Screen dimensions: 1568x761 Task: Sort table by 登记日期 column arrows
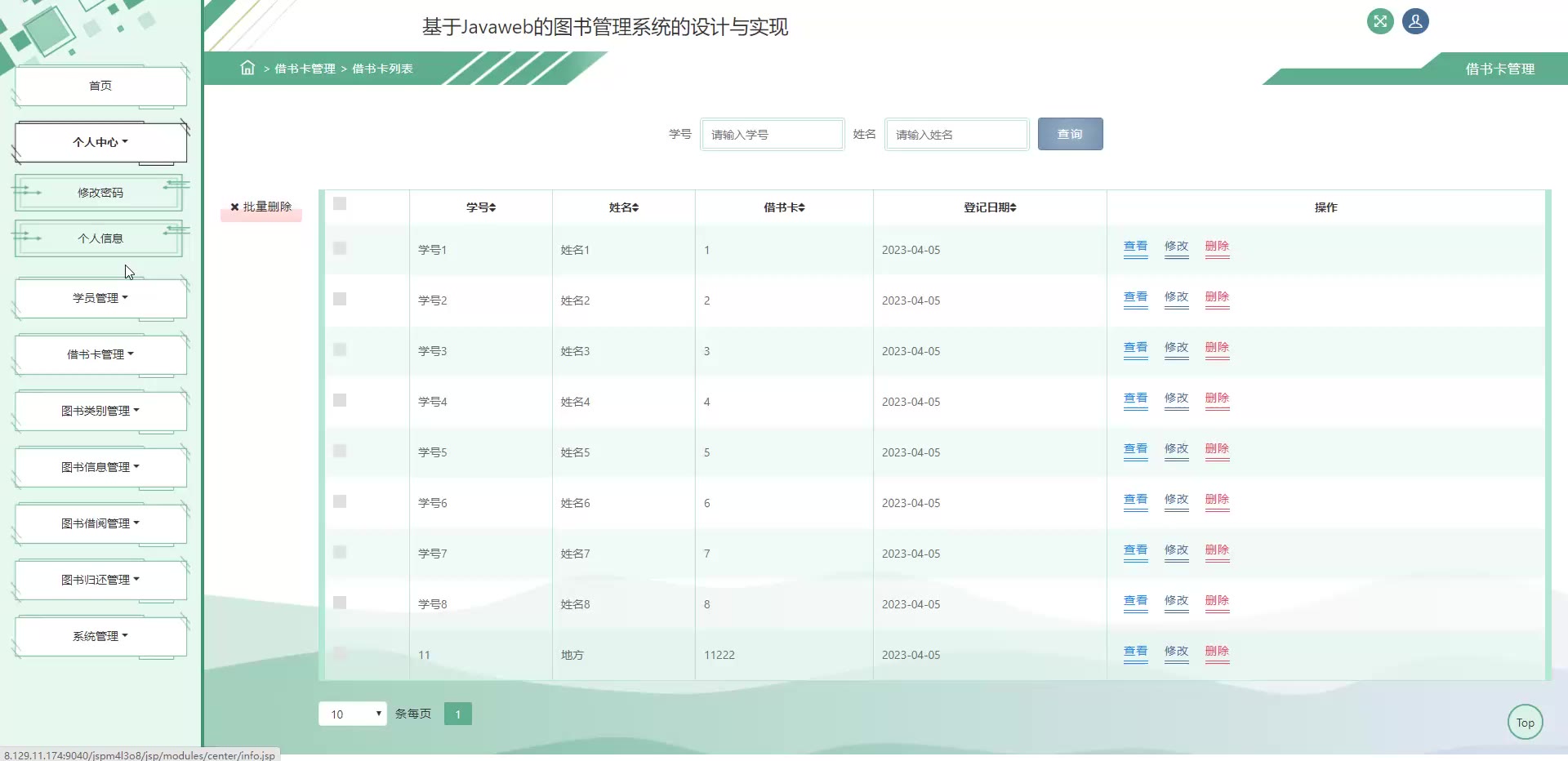coord(1013,207)
